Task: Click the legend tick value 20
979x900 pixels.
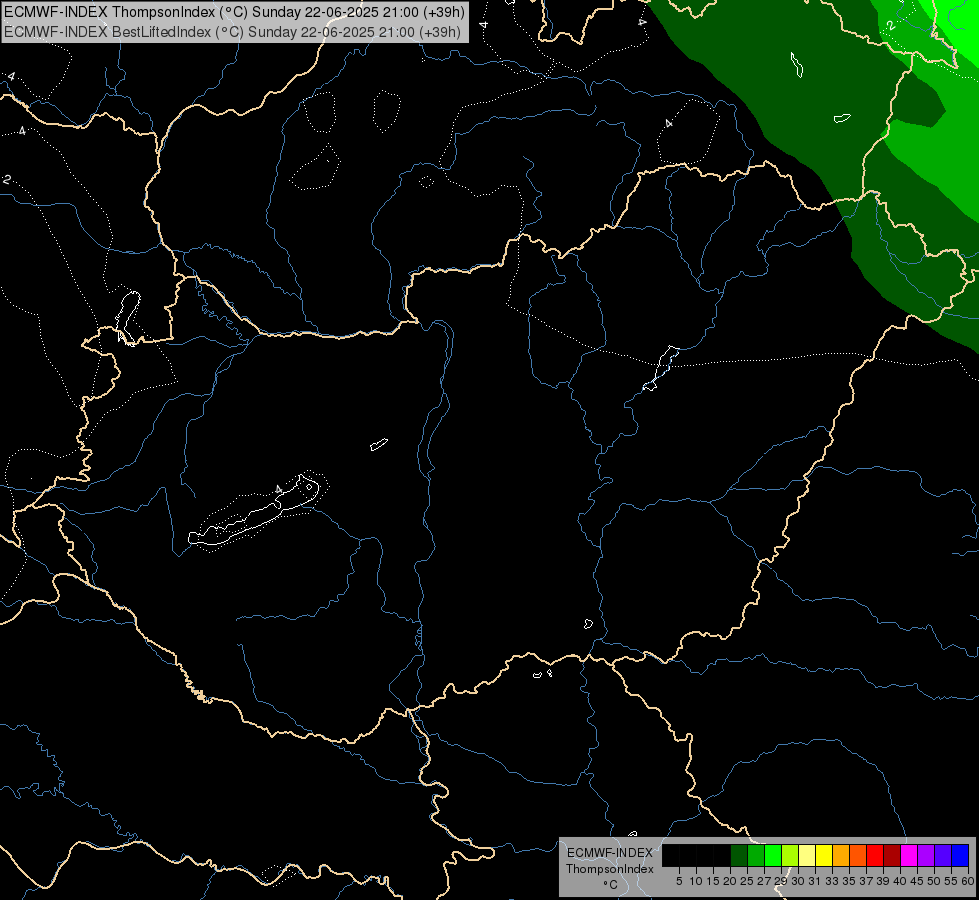Action: pos(730,881)
